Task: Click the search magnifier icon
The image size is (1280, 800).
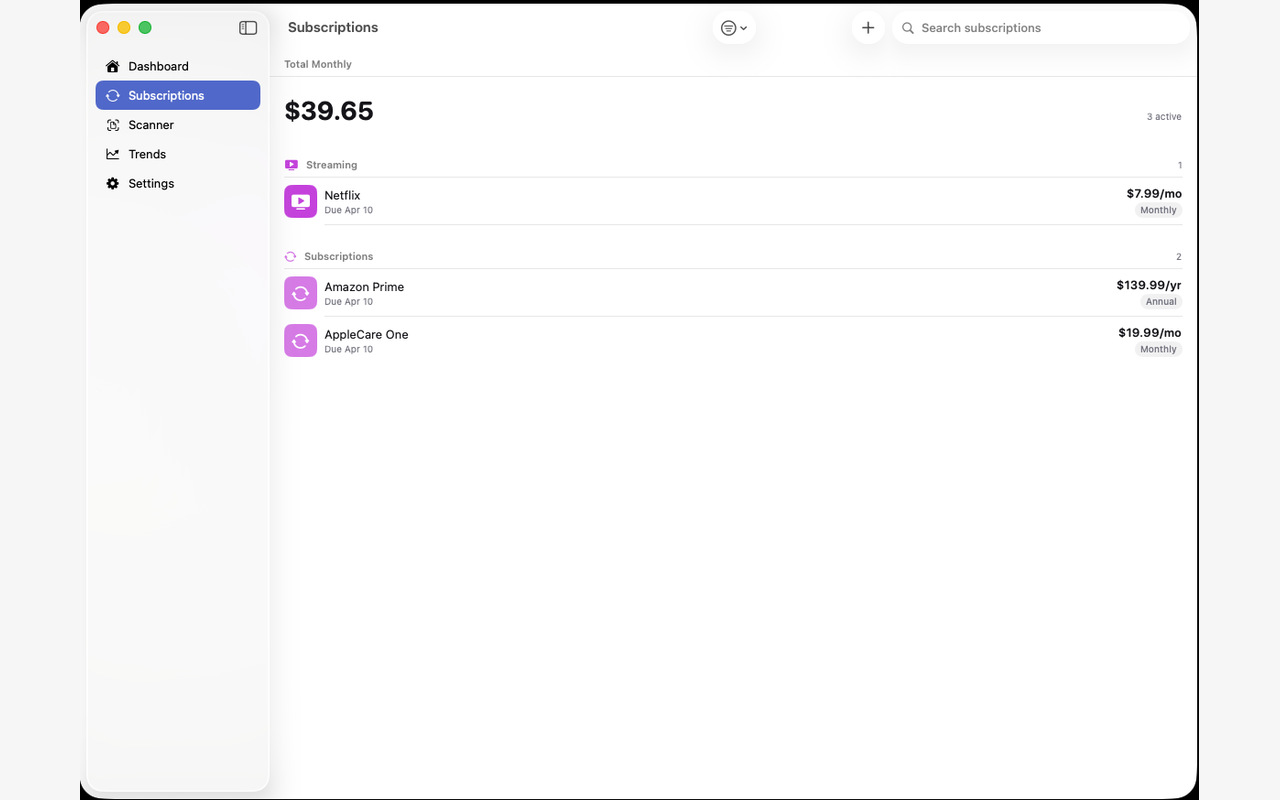Action: pos(908,28)
